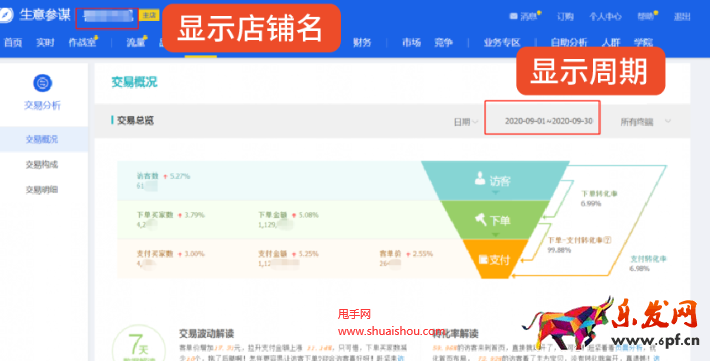This screenshot has width=710, height=361.
Task: Open 个人中心 in the header
Action: point(605,17)
